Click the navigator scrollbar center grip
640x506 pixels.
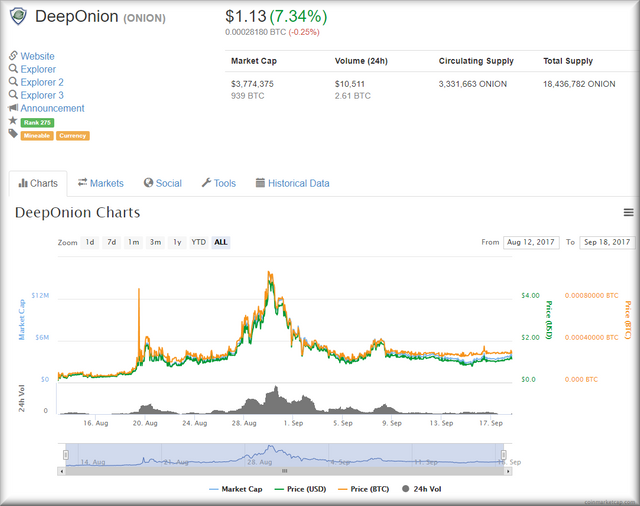point(284,471)
